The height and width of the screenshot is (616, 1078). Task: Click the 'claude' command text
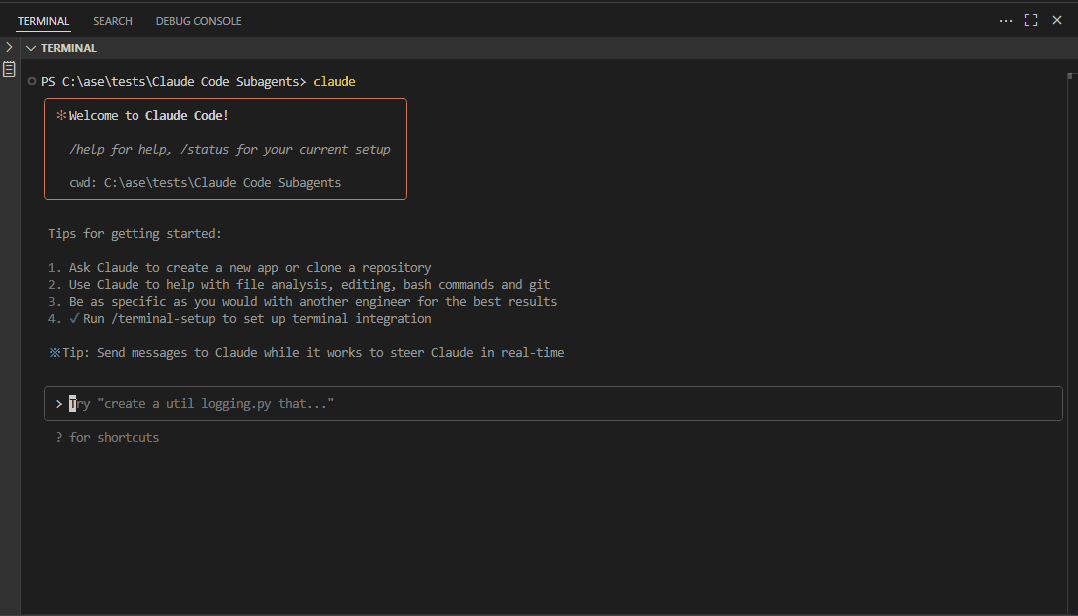pyautogui.click(x=334, y=81)
